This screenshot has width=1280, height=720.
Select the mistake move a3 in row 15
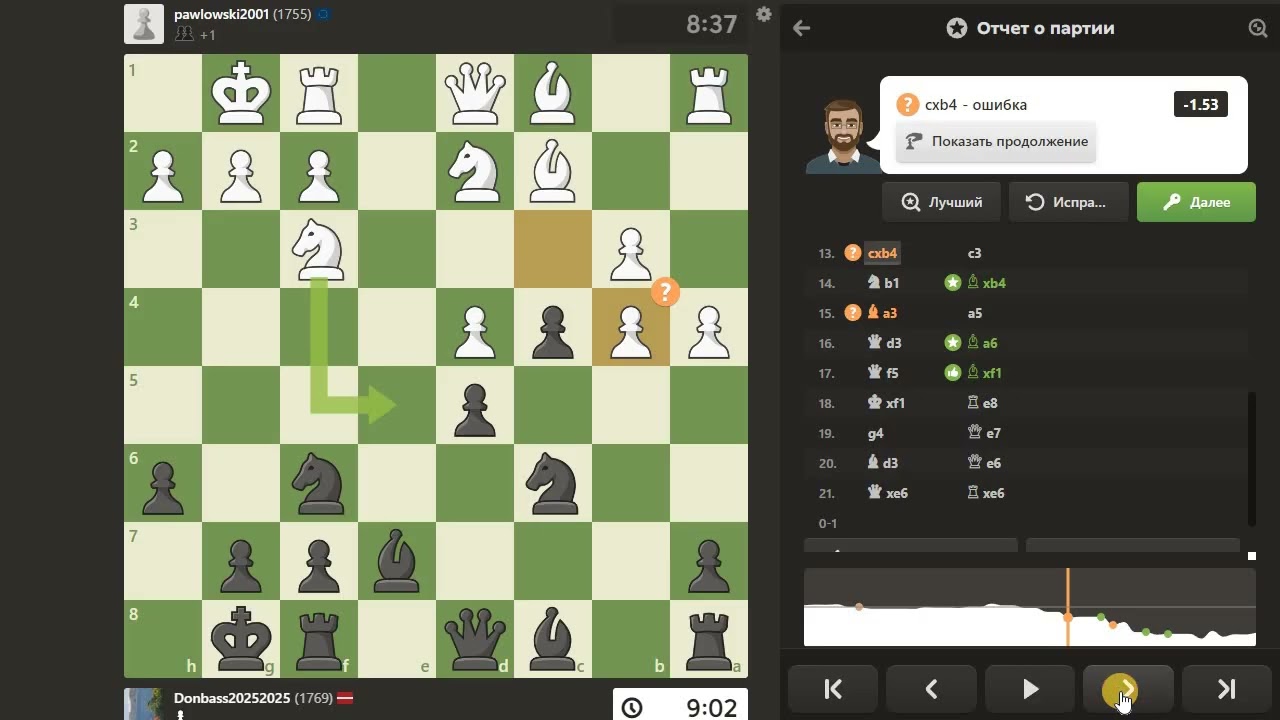point(882,313)
